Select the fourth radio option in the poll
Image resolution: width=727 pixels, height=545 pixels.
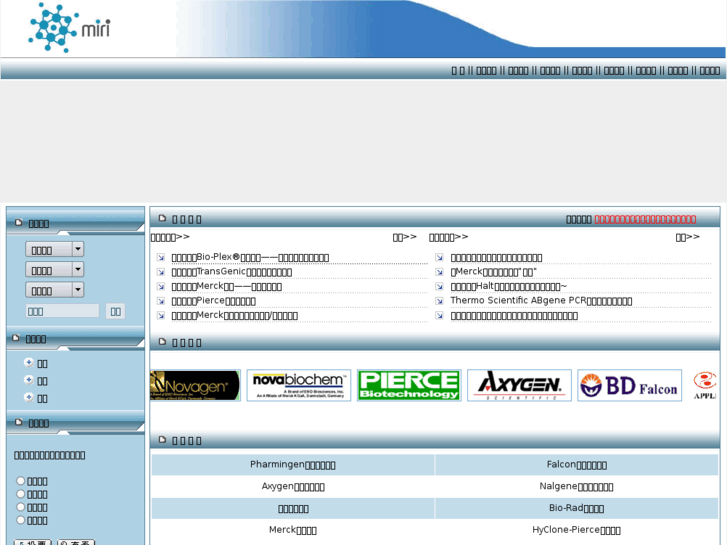coord(20,520)
